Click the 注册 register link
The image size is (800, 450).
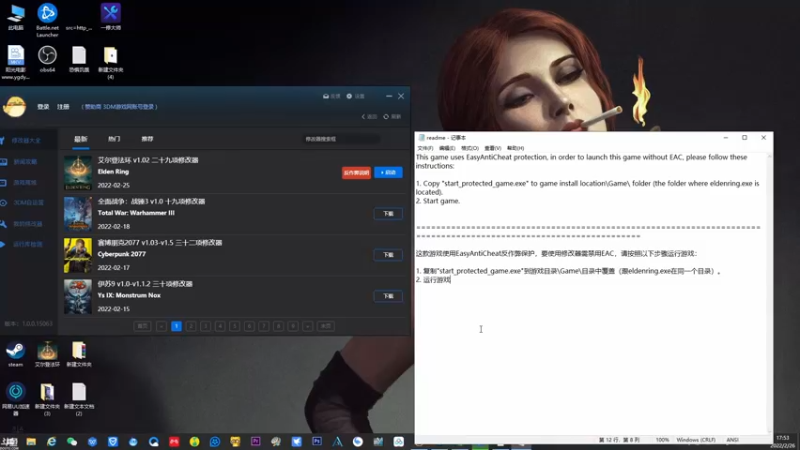[63, 107]
